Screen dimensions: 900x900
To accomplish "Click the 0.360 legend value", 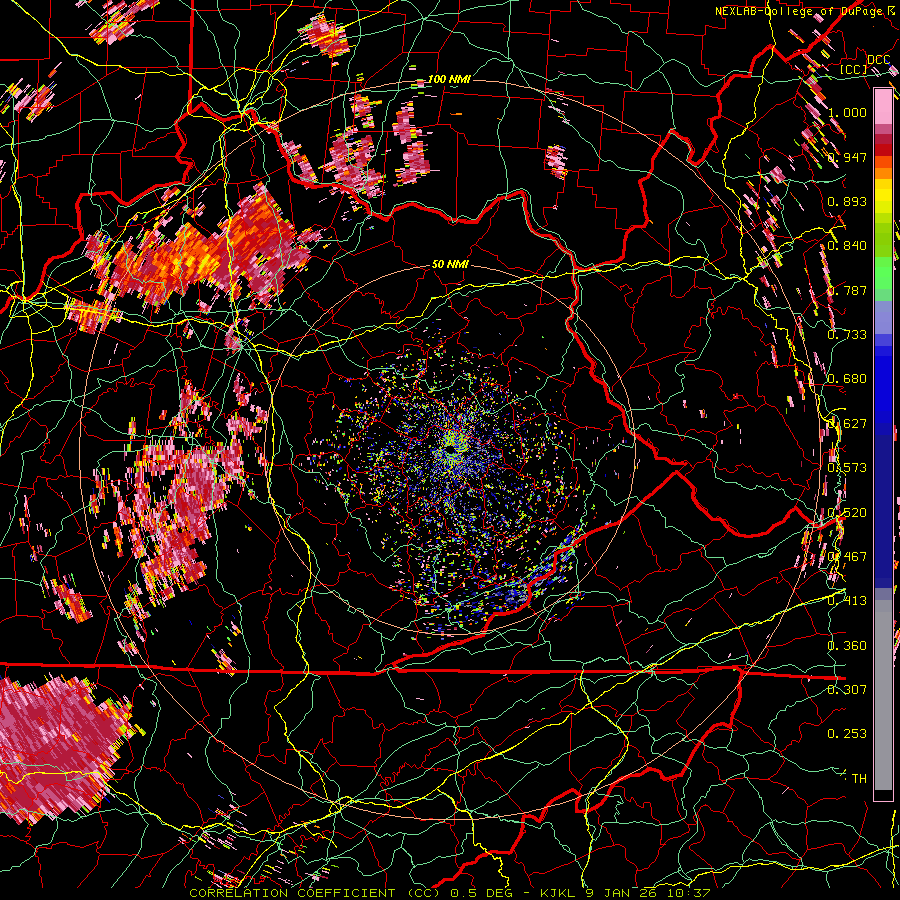I will click(x=847, y=646).
